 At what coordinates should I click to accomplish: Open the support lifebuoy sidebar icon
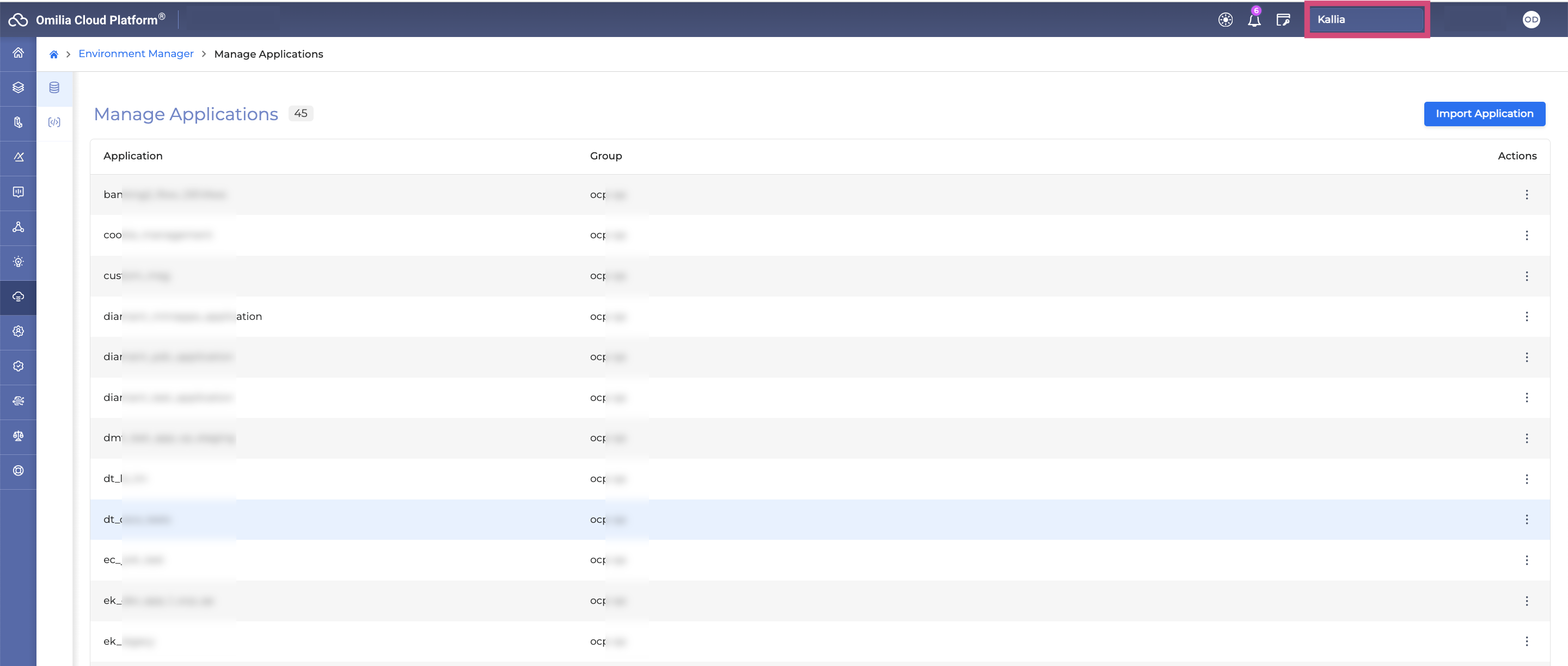click(x=17, y=471)
